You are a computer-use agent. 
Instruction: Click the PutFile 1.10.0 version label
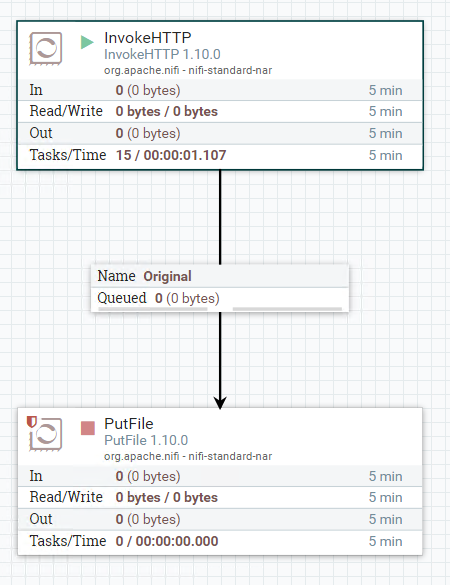[x=146, y=440]
